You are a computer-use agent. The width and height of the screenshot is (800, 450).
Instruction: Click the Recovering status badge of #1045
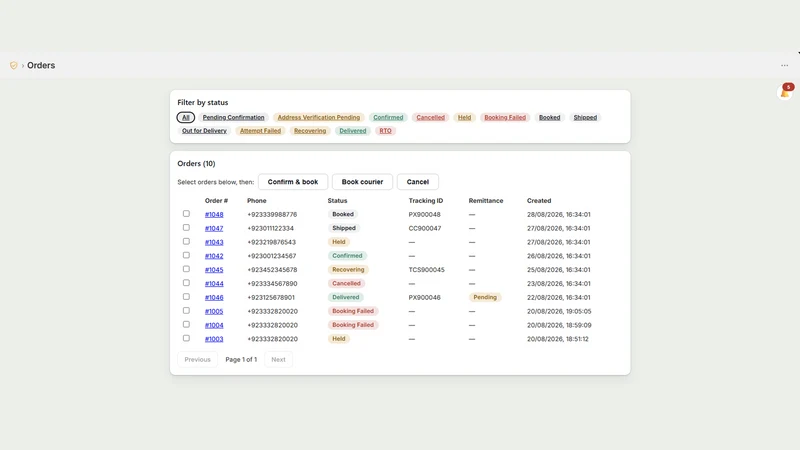348,269
